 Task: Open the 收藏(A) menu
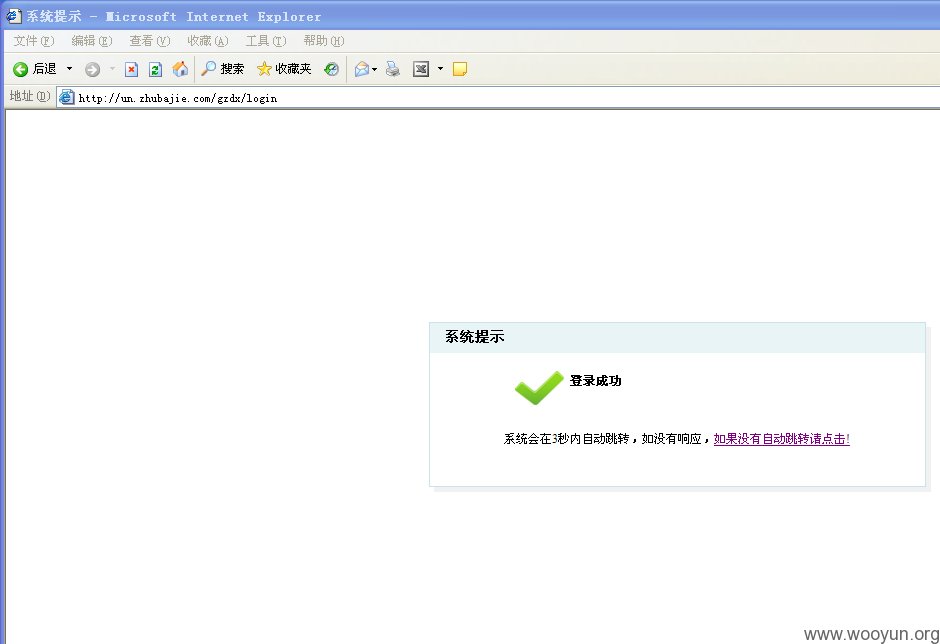coord(207,41)
